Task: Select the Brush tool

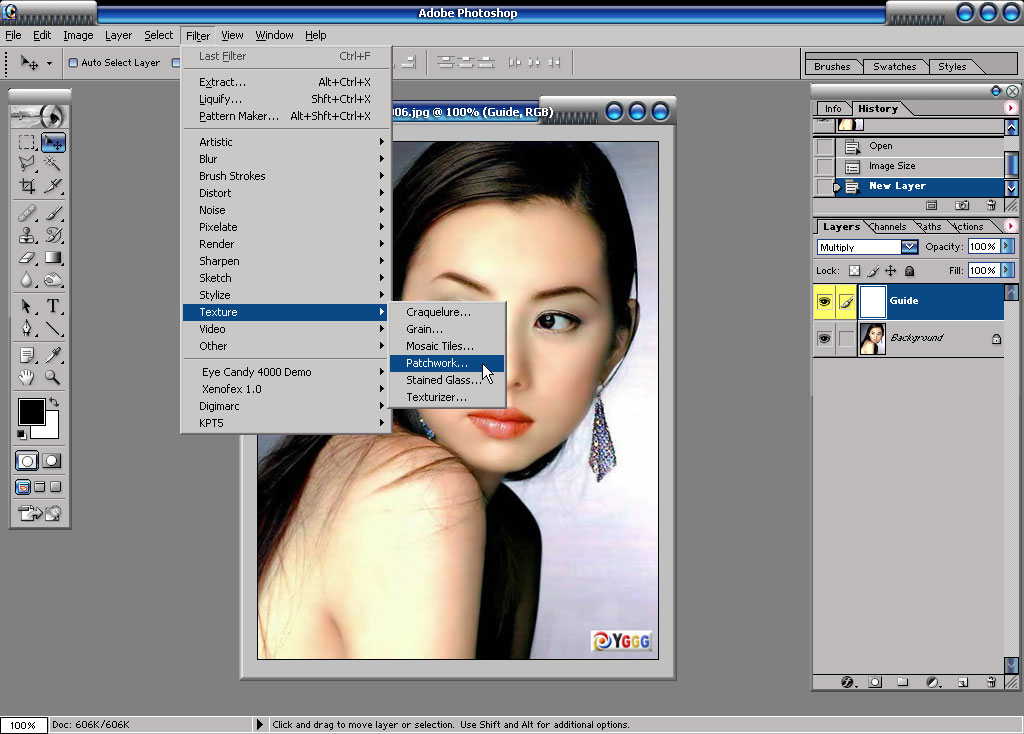Action: [x=53, y=213]
